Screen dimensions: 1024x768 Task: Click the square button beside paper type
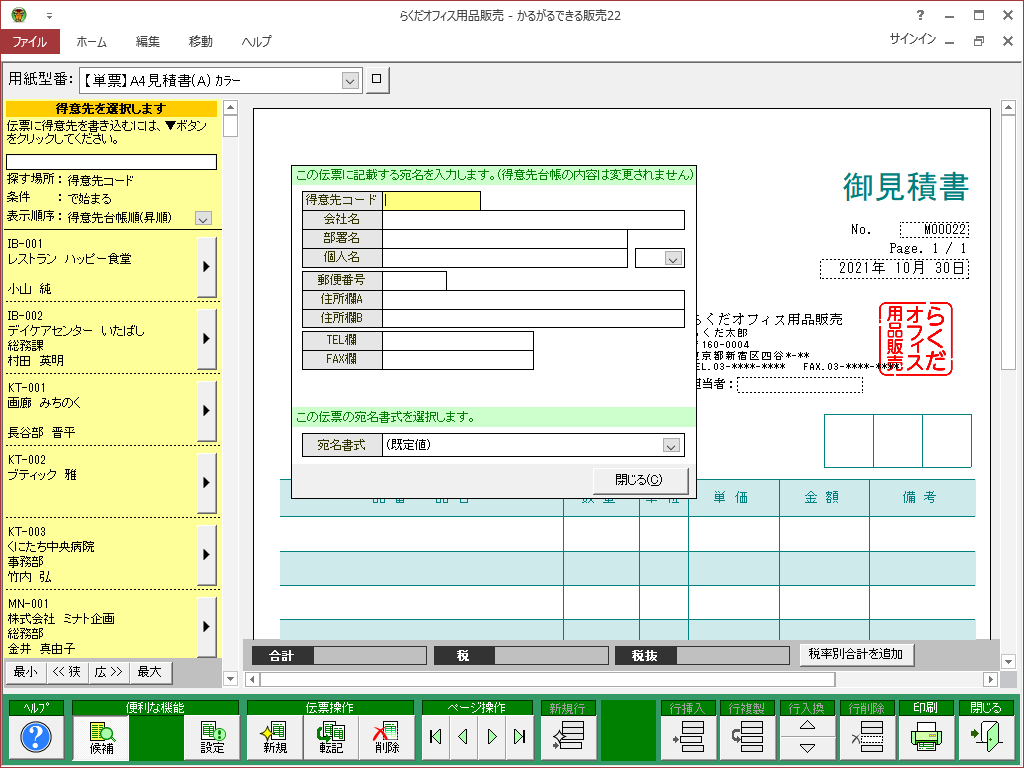click(377, 79)
